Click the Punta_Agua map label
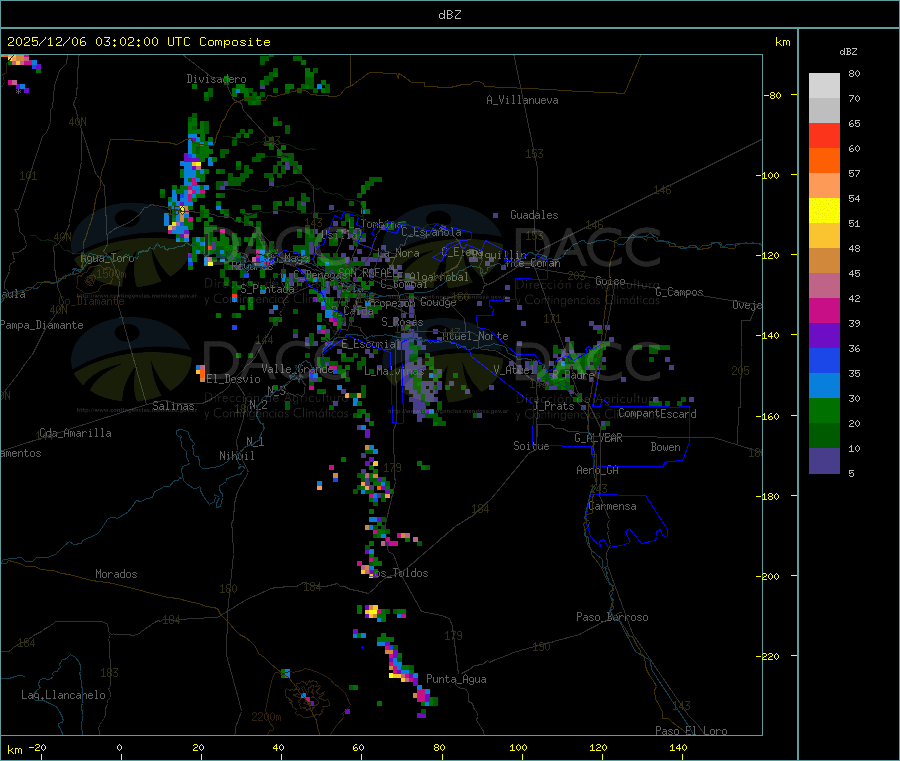This screenshot has width=900, height=761. 456,679
